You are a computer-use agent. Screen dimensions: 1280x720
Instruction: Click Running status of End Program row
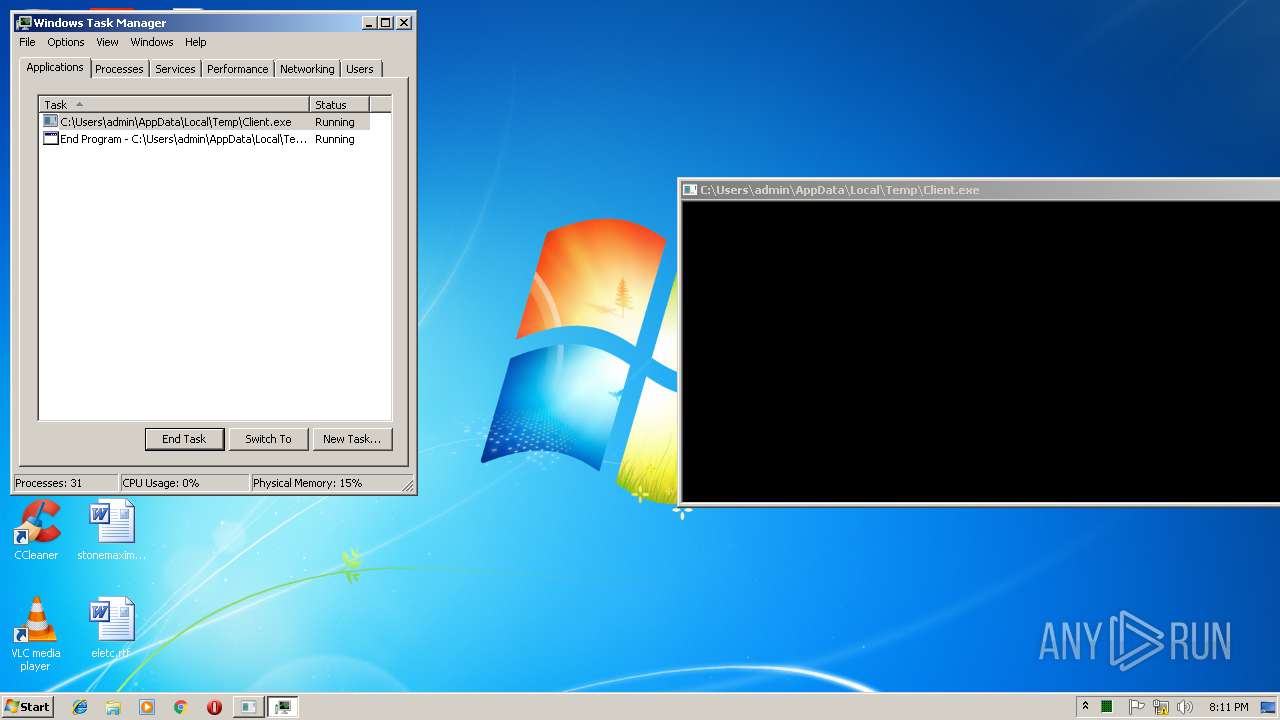[x=335, y=139]
